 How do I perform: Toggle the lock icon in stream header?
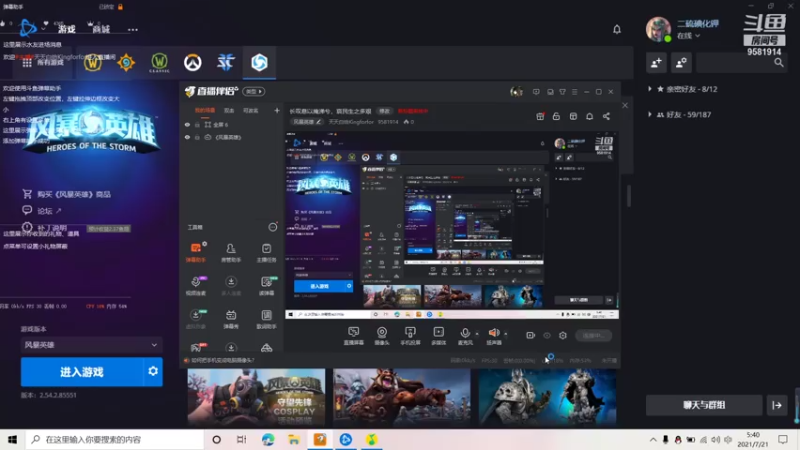coord(556,116)
